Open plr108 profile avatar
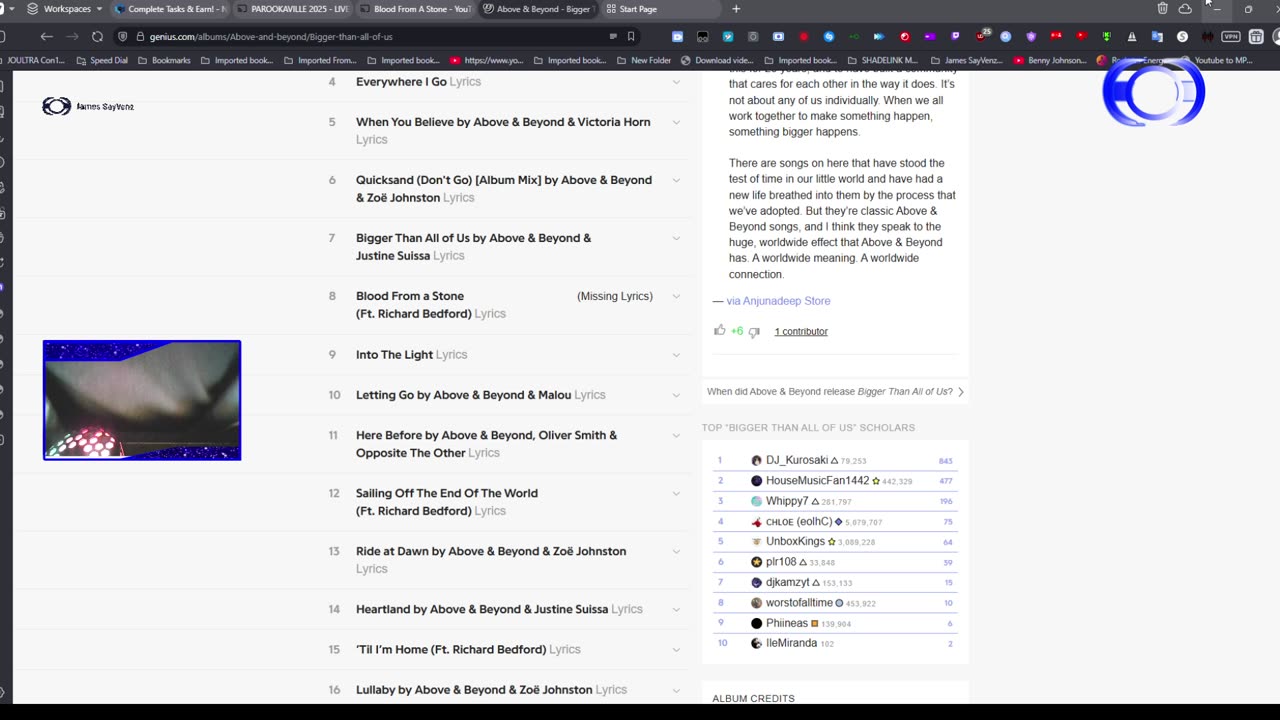Image resolution: width=1280 pixels, height=720 pixels. pyautogui.click(x=756, y=562)
